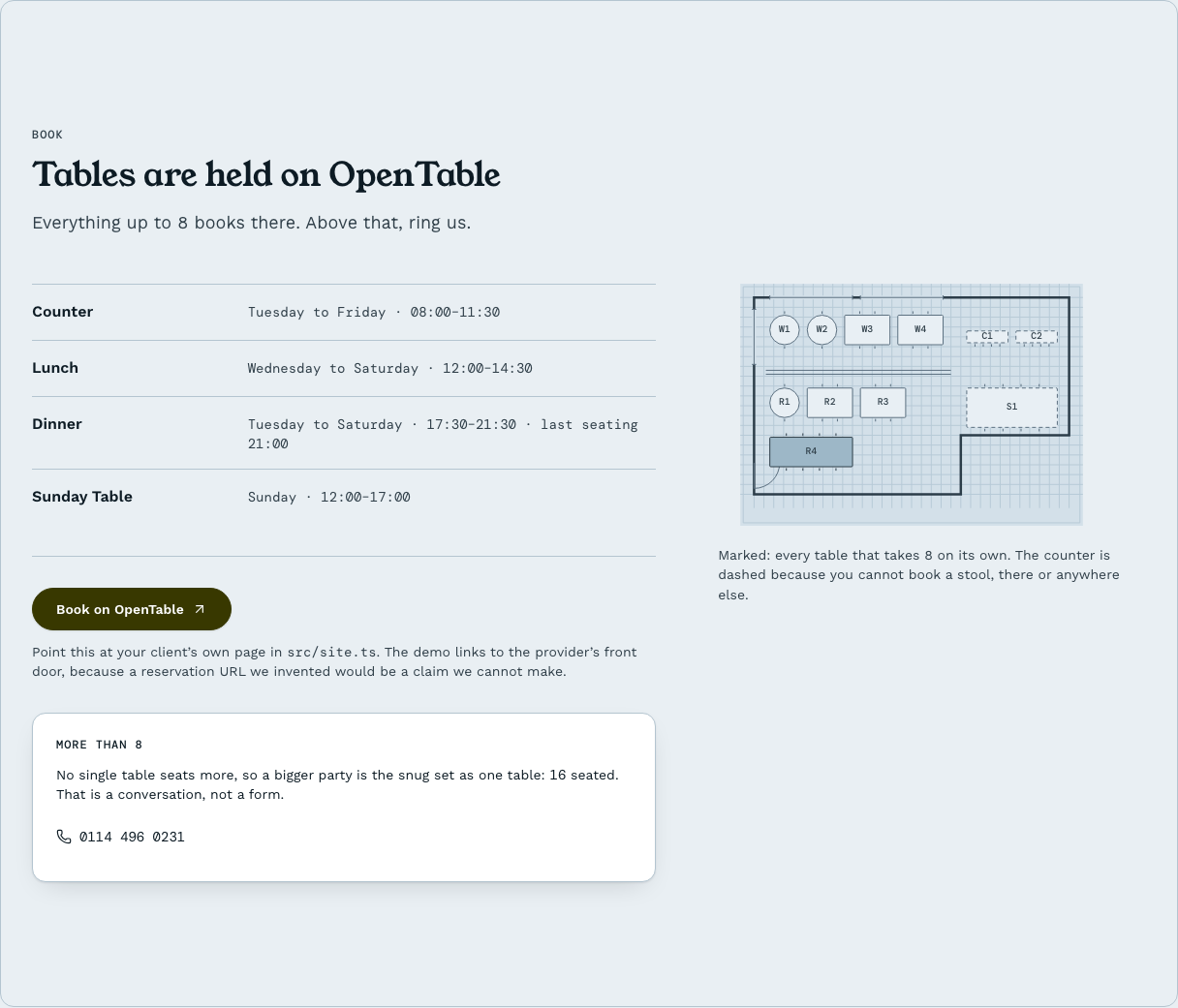Image resolution: width=1178 pixels, height=1008 pixels.
Task: Click 'Everything up to 8 books there' subtitle
Action: click(x=252, y=223)
